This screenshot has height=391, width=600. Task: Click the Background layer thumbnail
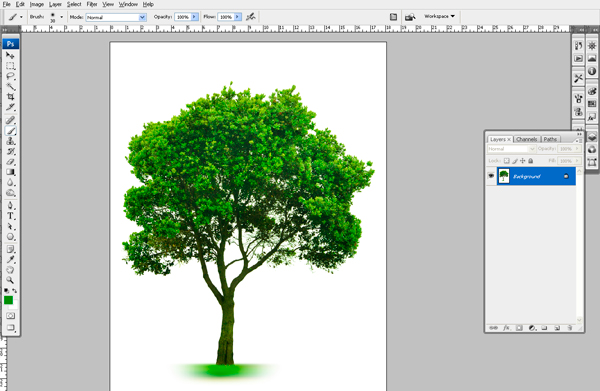coord(504,176)
